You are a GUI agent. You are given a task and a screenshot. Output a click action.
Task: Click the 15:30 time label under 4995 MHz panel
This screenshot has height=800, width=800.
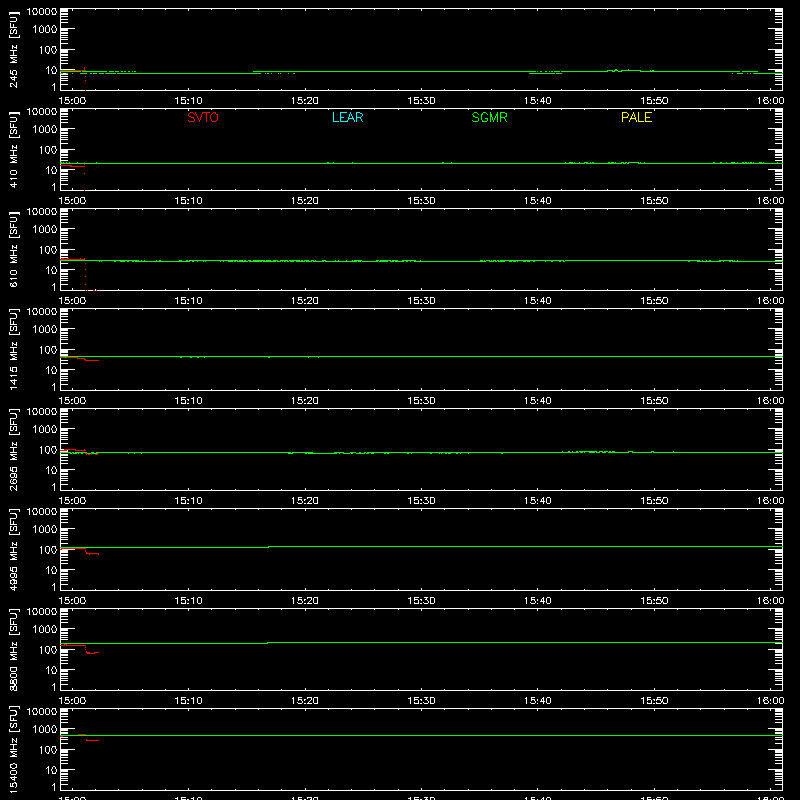pyautogui.click(x=421, y=601)
